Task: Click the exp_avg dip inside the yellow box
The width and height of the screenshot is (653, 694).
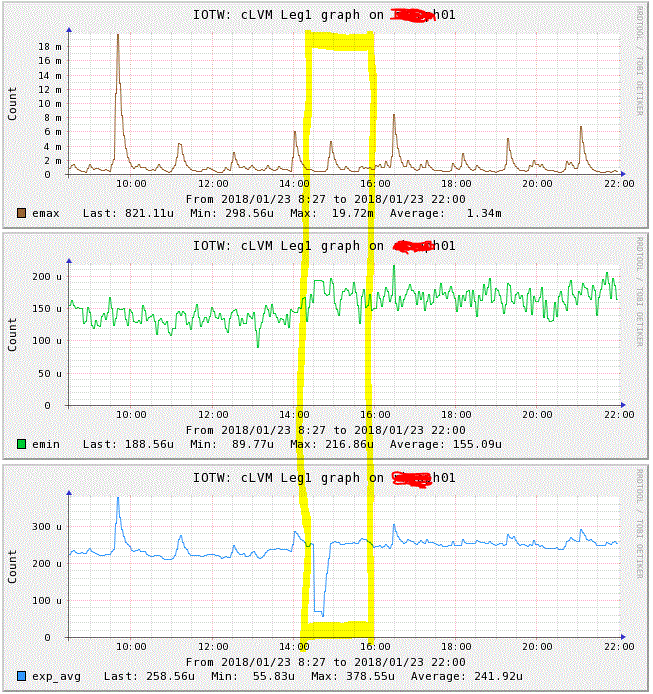Action: tap(318, 610)
